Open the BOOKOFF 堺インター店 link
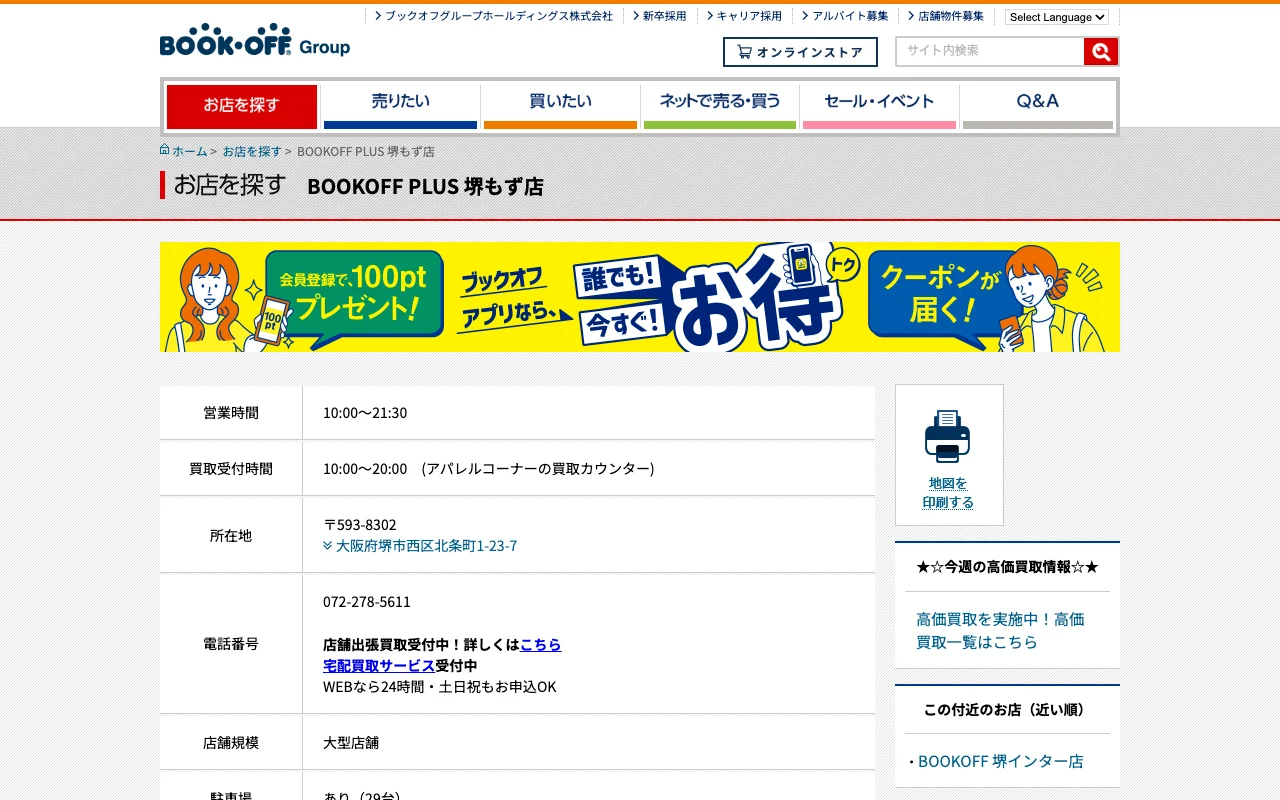 1001,761
